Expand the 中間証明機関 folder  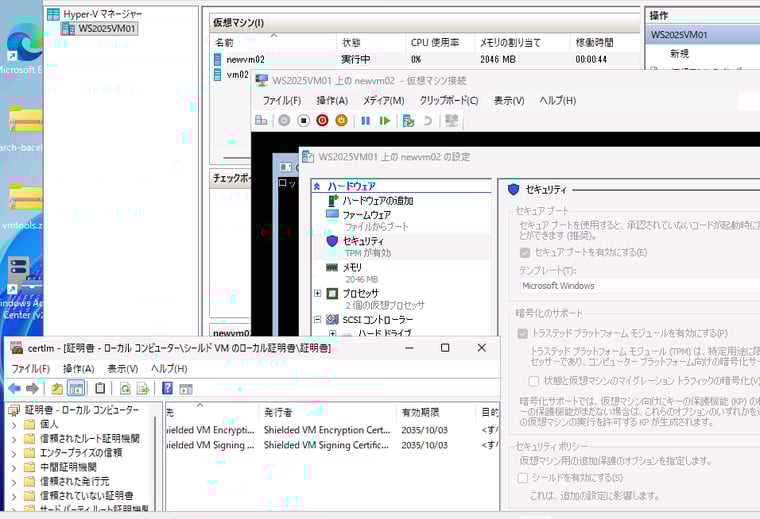pyautogui.click(x=14, y=468)
